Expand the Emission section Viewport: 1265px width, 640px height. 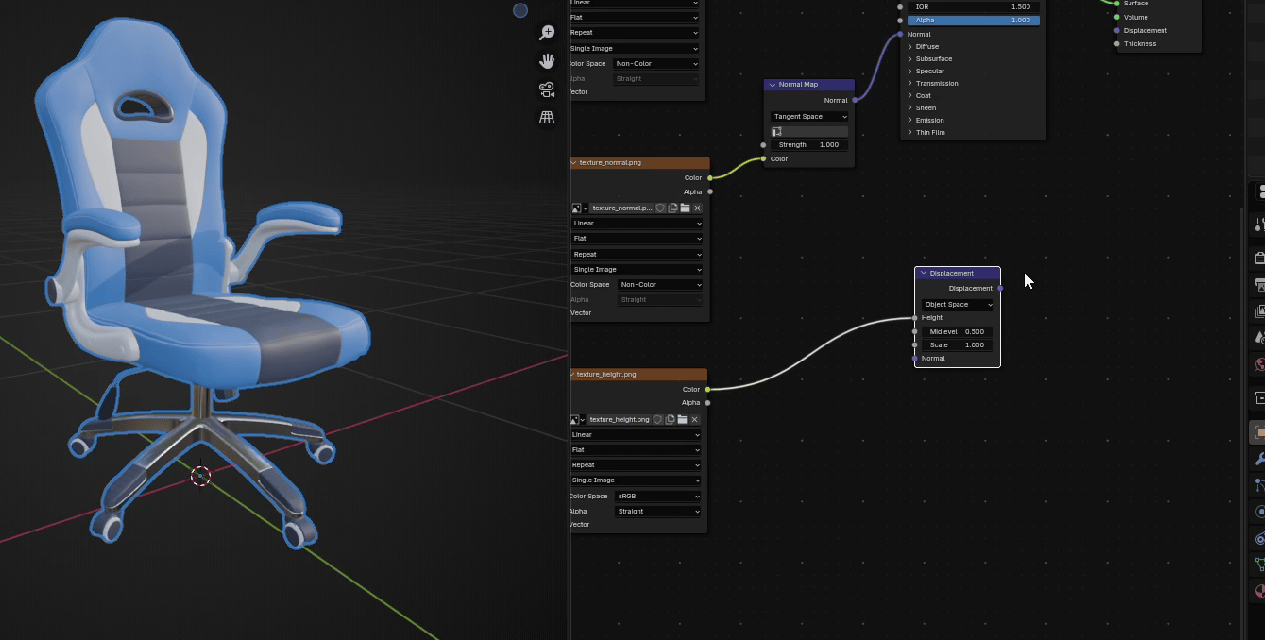tap(910, 120)
